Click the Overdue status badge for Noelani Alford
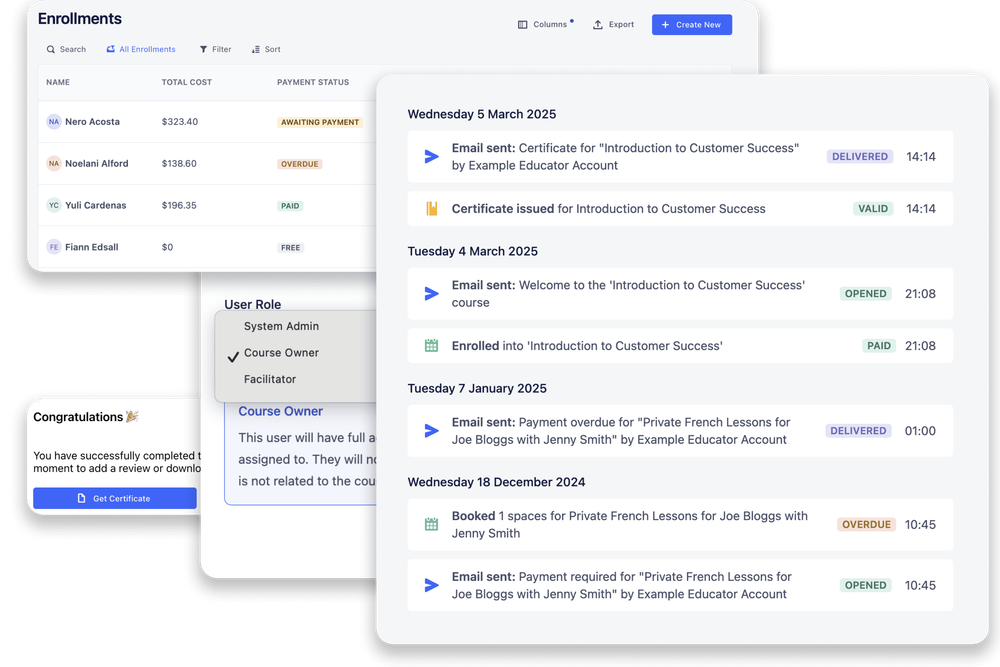Image resolution: width=1000 pixels, height=667 pixels. (300, 164)
